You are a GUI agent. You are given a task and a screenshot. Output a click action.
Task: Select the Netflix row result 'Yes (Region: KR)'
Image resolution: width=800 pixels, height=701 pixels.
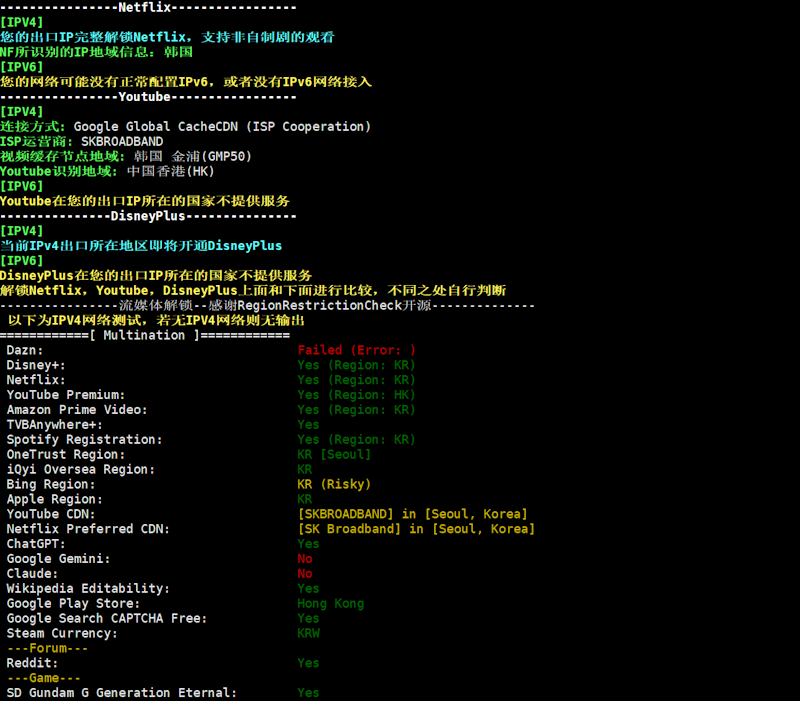(357, 380)
